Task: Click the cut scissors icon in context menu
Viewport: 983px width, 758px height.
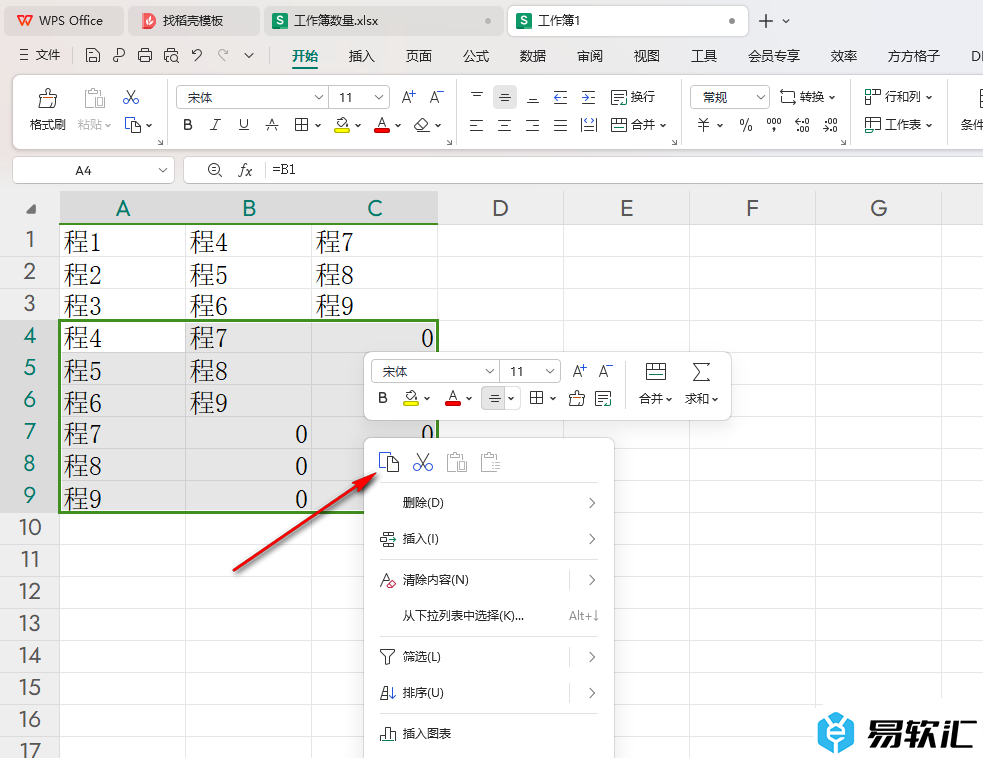Action: (x=423, y=463)
